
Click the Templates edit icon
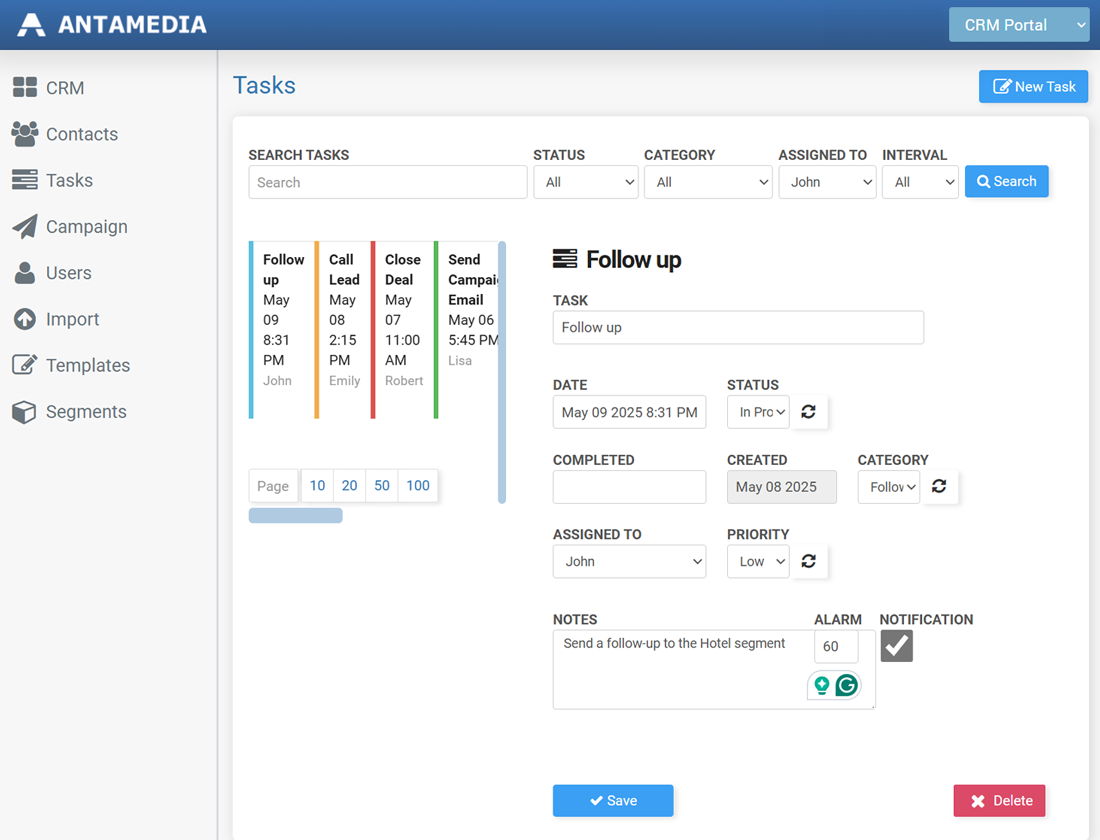point(25,365)
